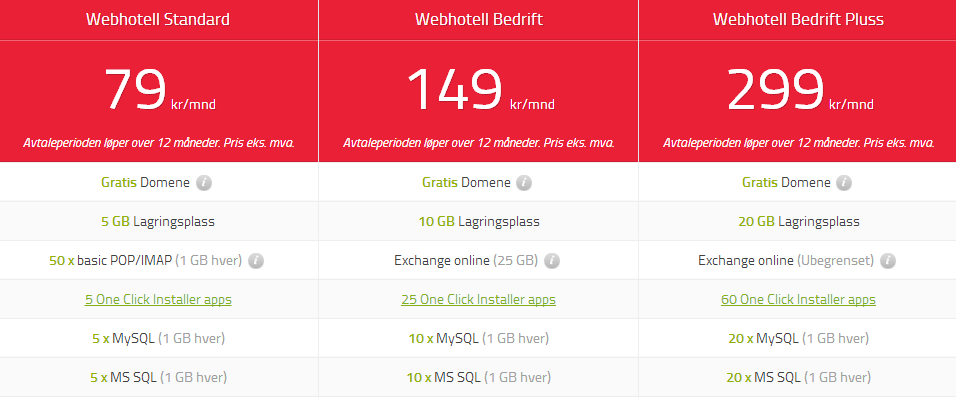The width and height of the screenshot is (956, 398).
Task: Click info icon beside Bedrift Gratis Domene
Action: click(x=524, y=183)
